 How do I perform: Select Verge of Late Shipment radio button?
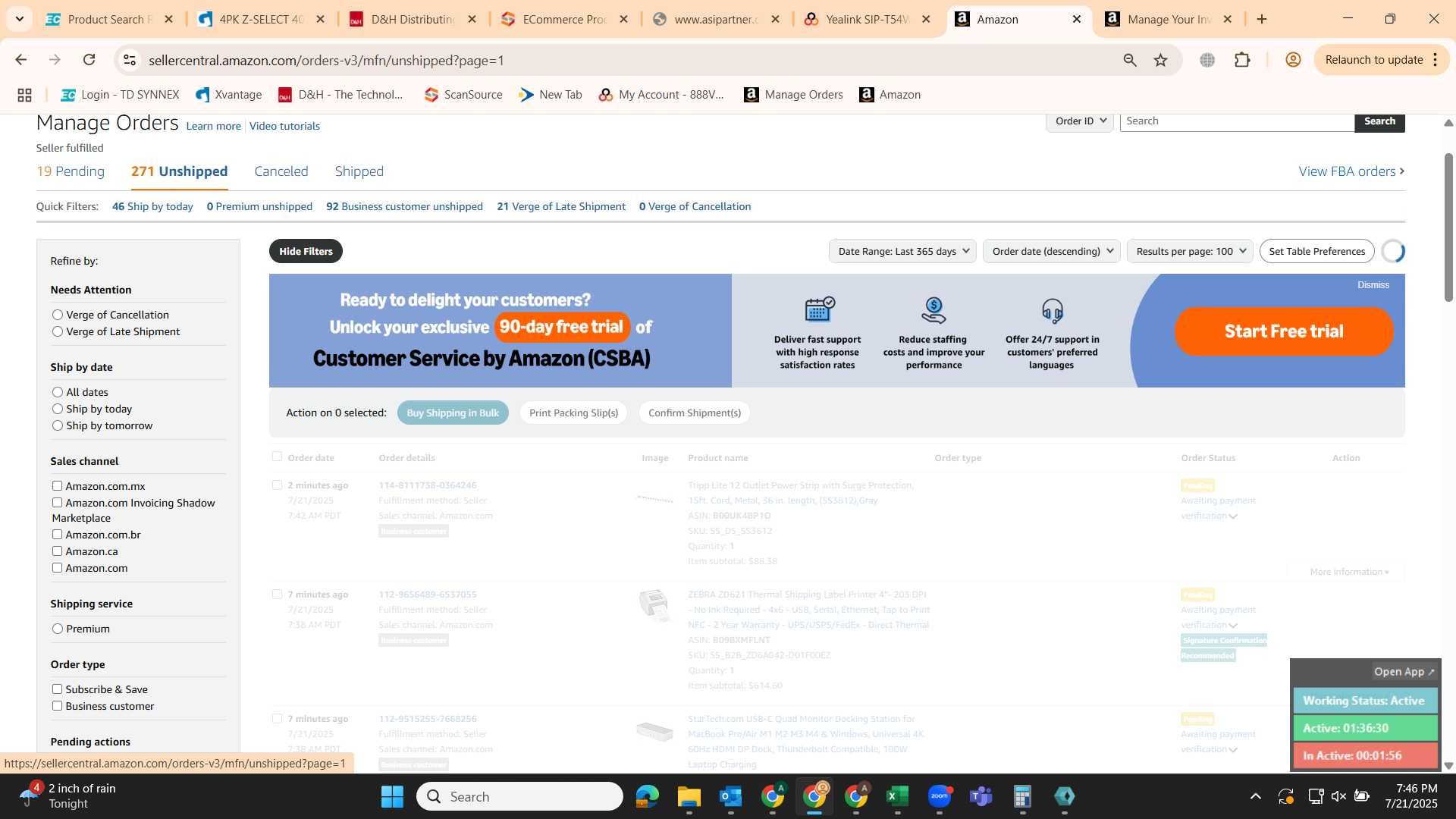pos(58,331)
